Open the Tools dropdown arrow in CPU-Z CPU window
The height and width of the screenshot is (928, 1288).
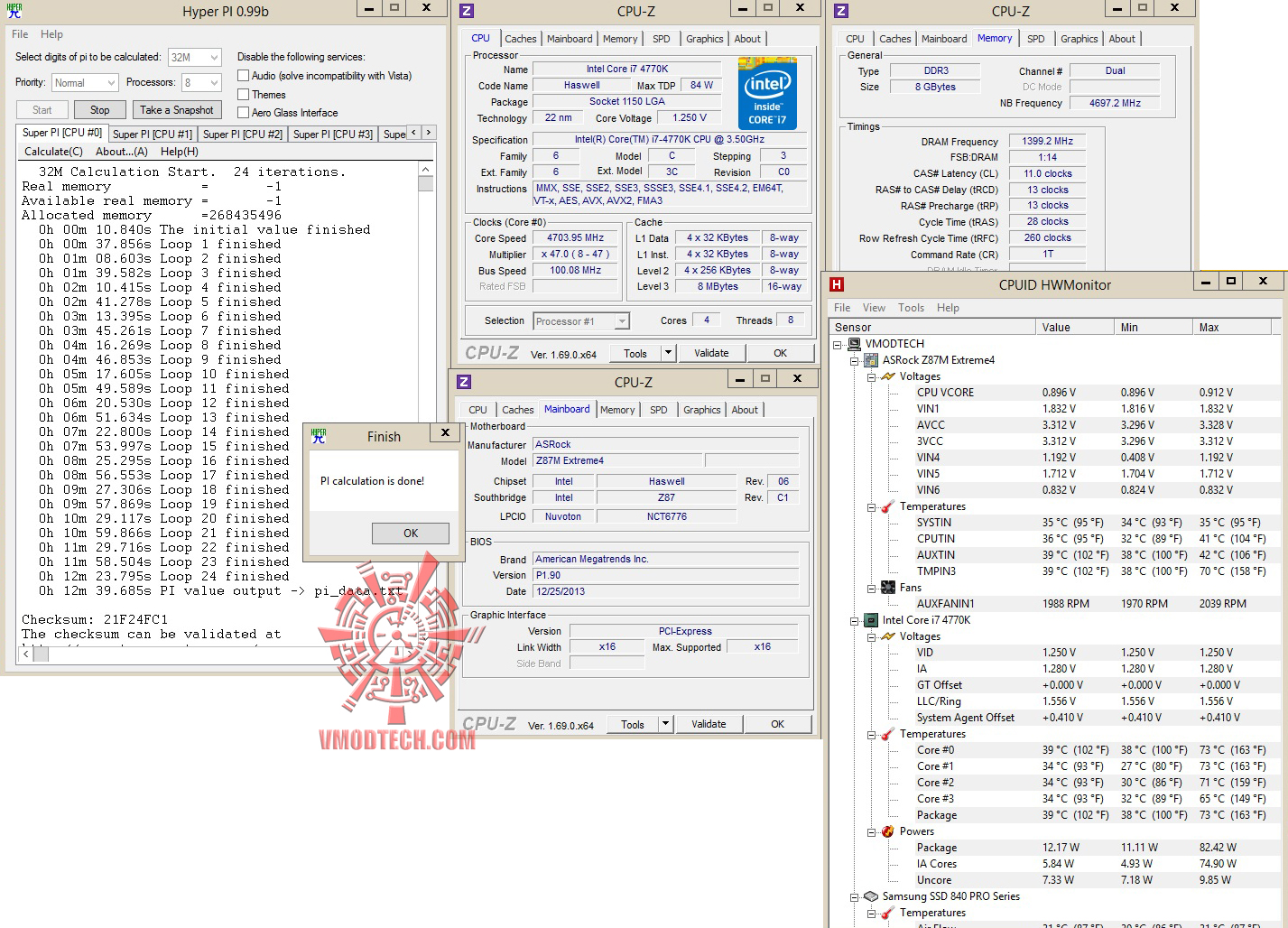[x=668, y=353]
